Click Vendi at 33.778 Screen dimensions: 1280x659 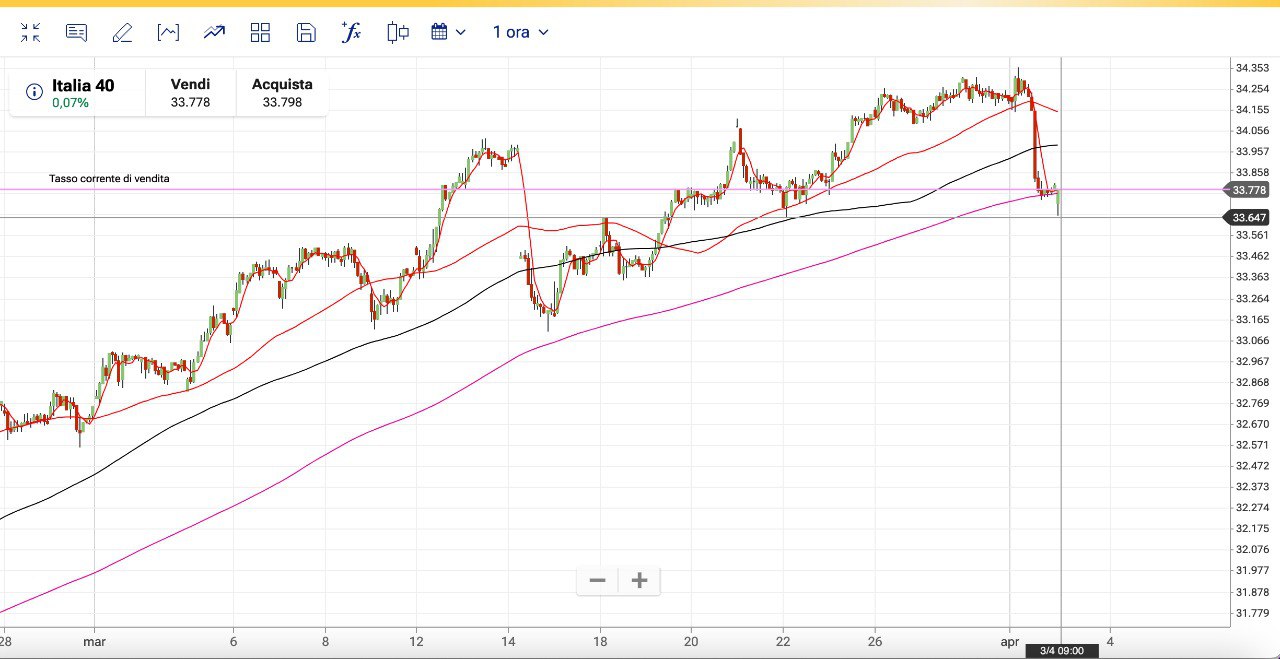pos(190,93)
